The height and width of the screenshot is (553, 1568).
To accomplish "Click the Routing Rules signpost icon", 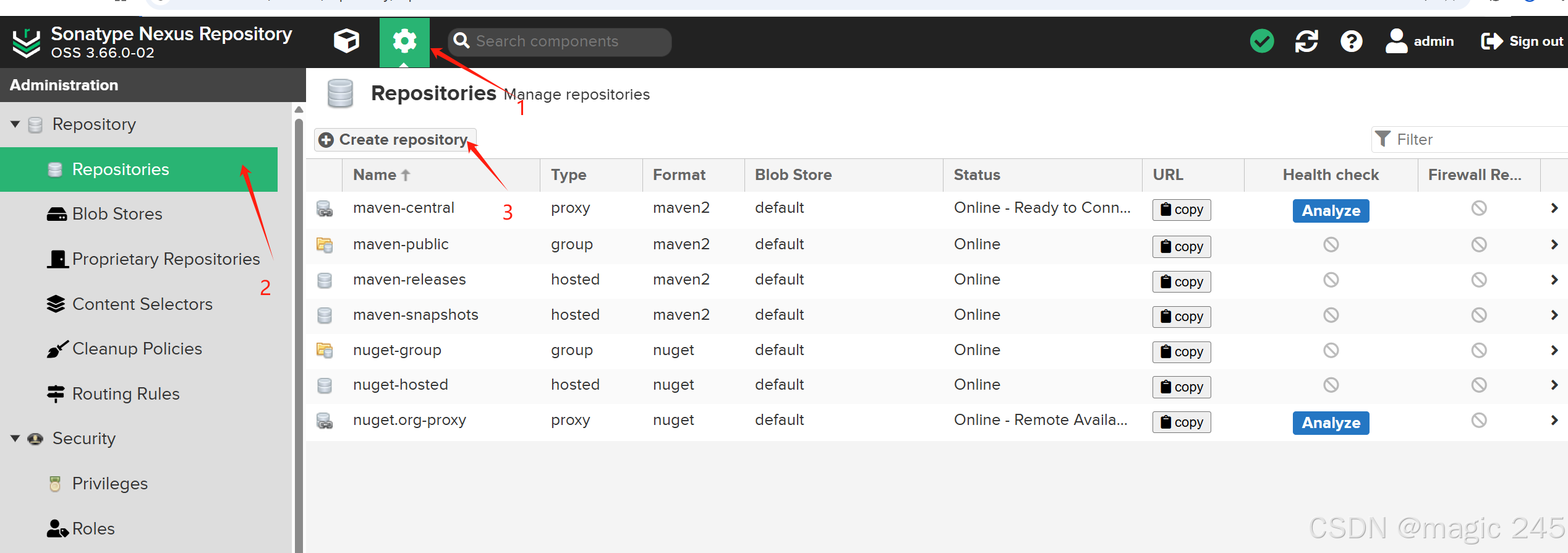I will (x=56, y=394).
